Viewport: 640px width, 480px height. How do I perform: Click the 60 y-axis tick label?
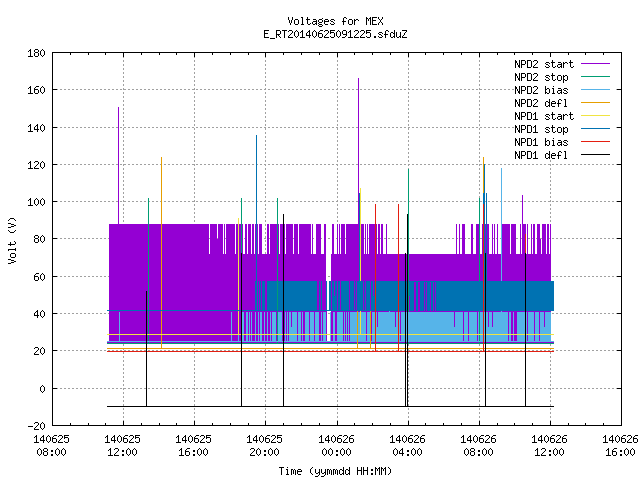click(x=39, y=277)
